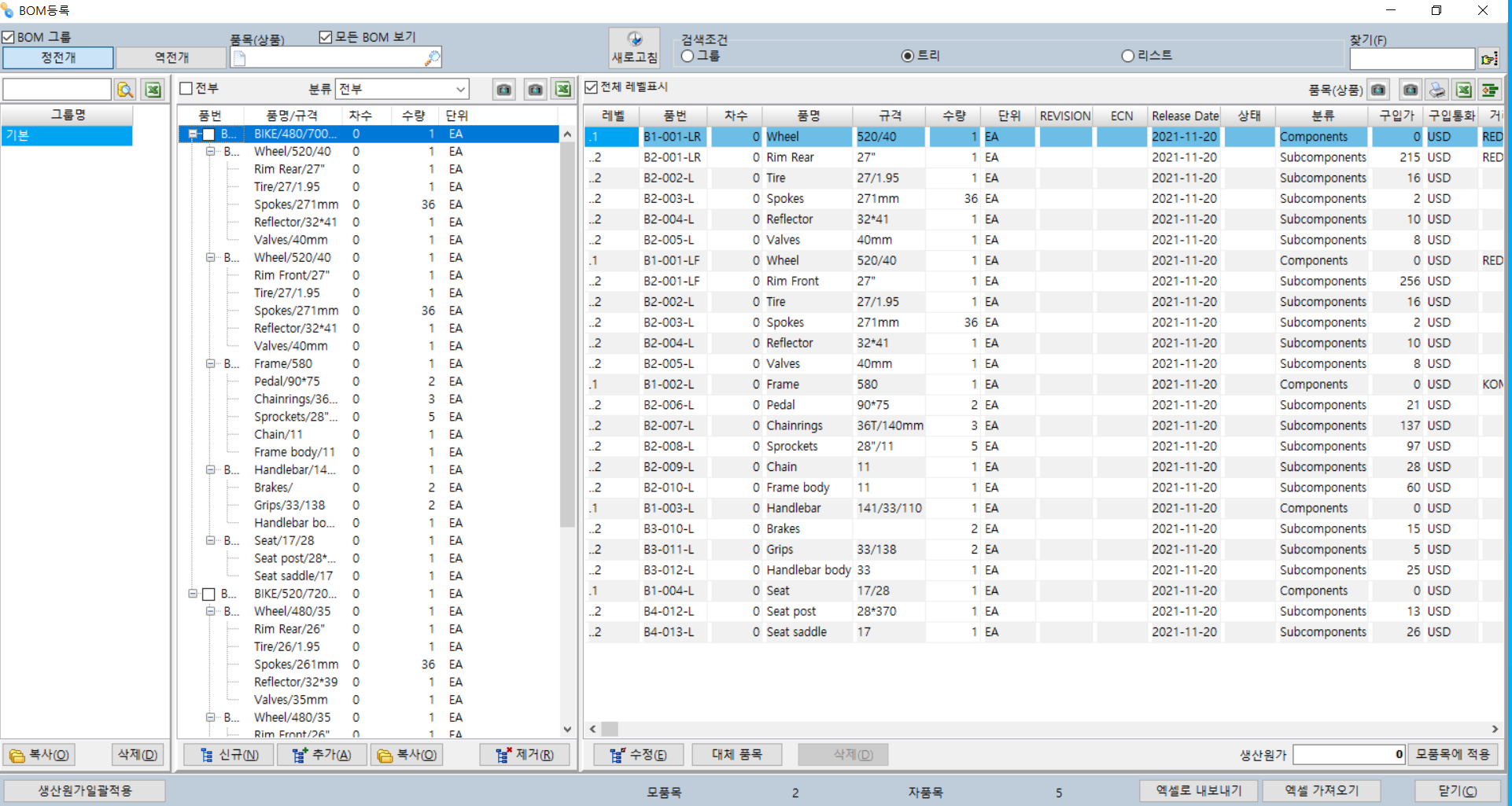Click REVISION column header
Image resolution: width=1512 pixels, height=806 pixels.
coord(1065,116)
